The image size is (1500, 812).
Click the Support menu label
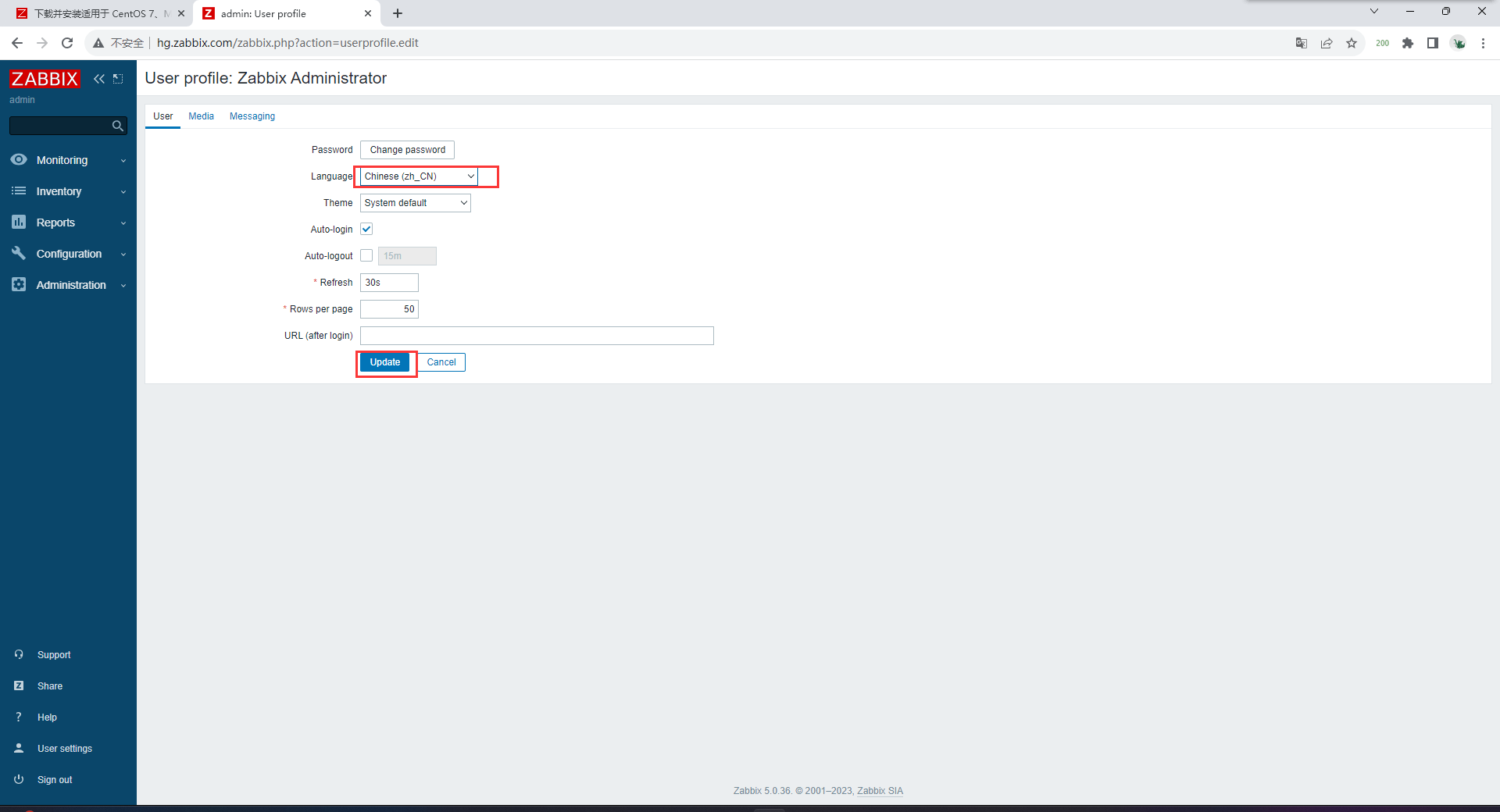point(54,655)
